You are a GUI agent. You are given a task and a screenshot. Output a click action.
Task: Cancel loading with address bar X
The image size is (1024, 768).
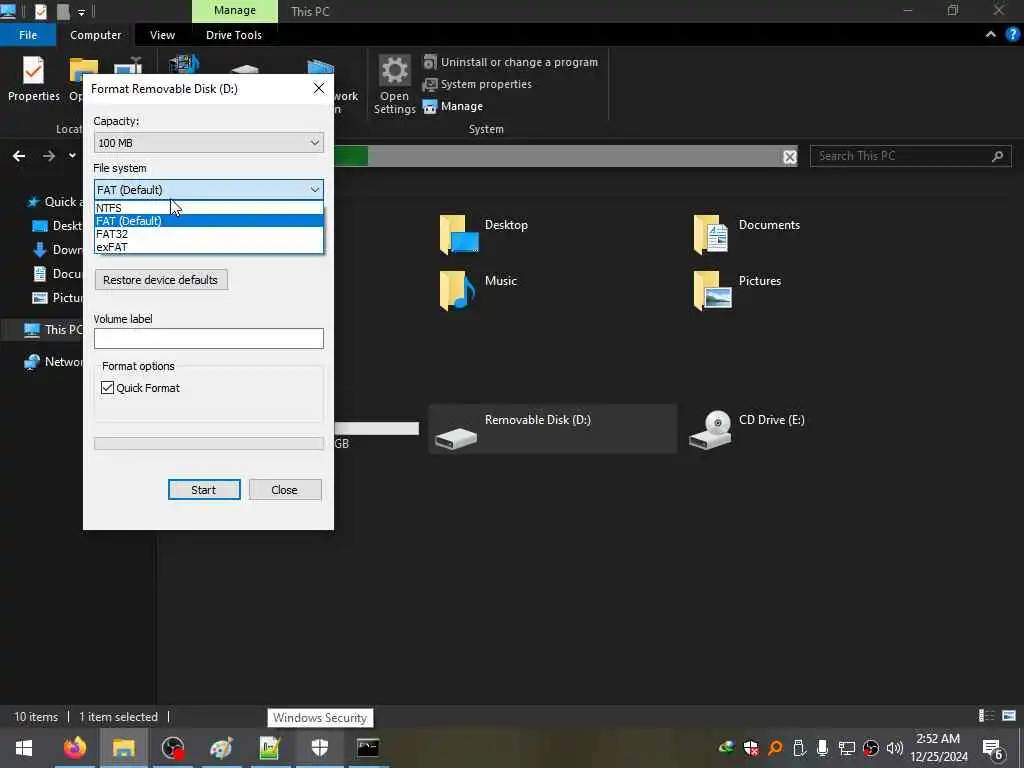pyautogui.click(x=790, y=157)
